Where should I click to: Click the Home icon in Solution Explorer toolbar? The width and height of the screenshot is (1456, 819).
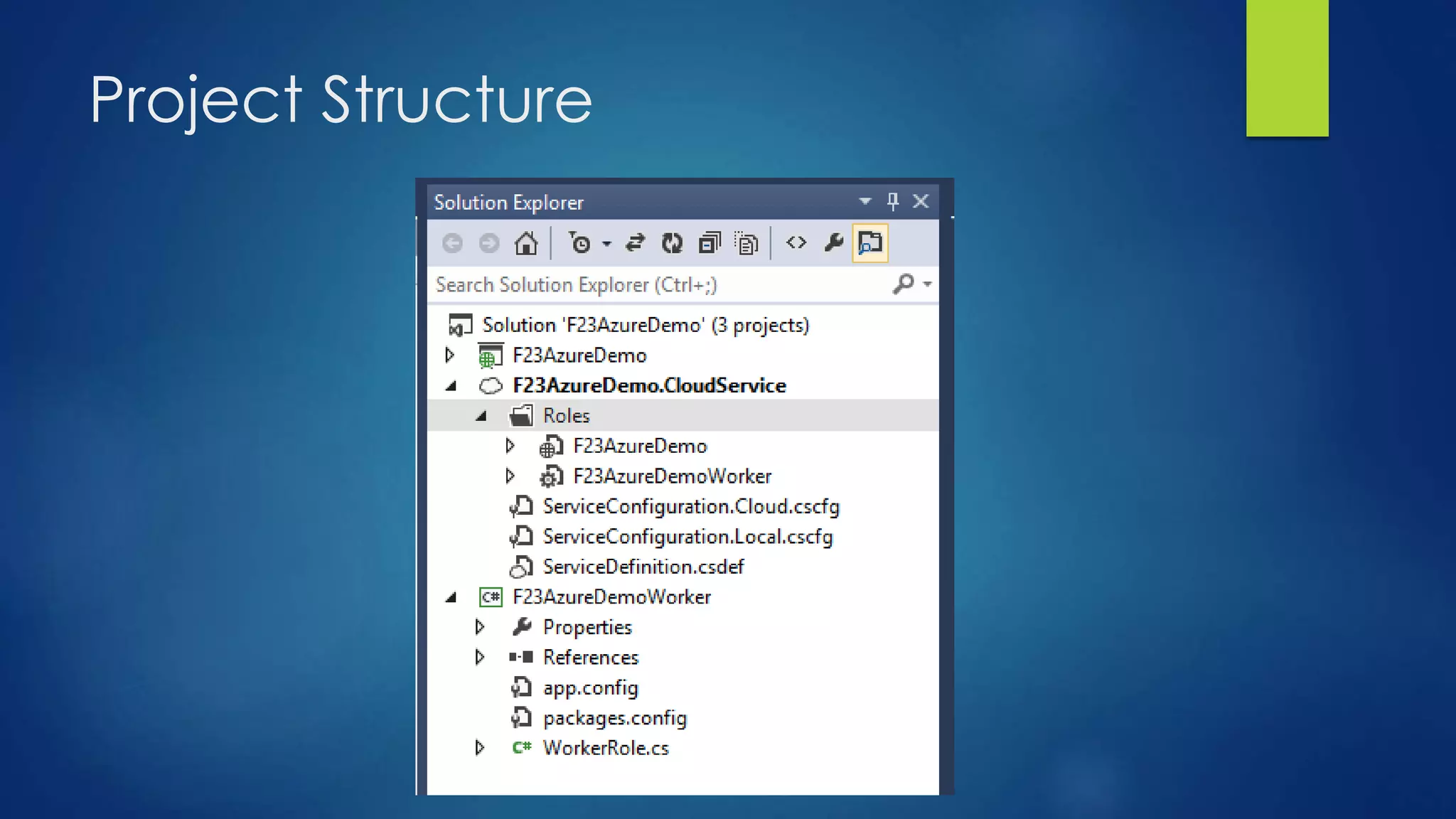[x=526, y=244]
